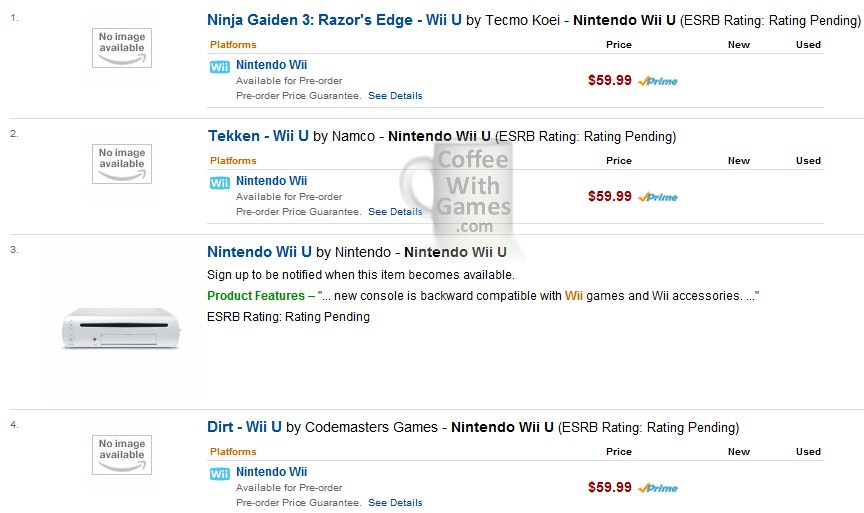
Task: Click Ninja Gaiden's no image available placeholder
Action: pyautogui.click(x=122, y=47)
